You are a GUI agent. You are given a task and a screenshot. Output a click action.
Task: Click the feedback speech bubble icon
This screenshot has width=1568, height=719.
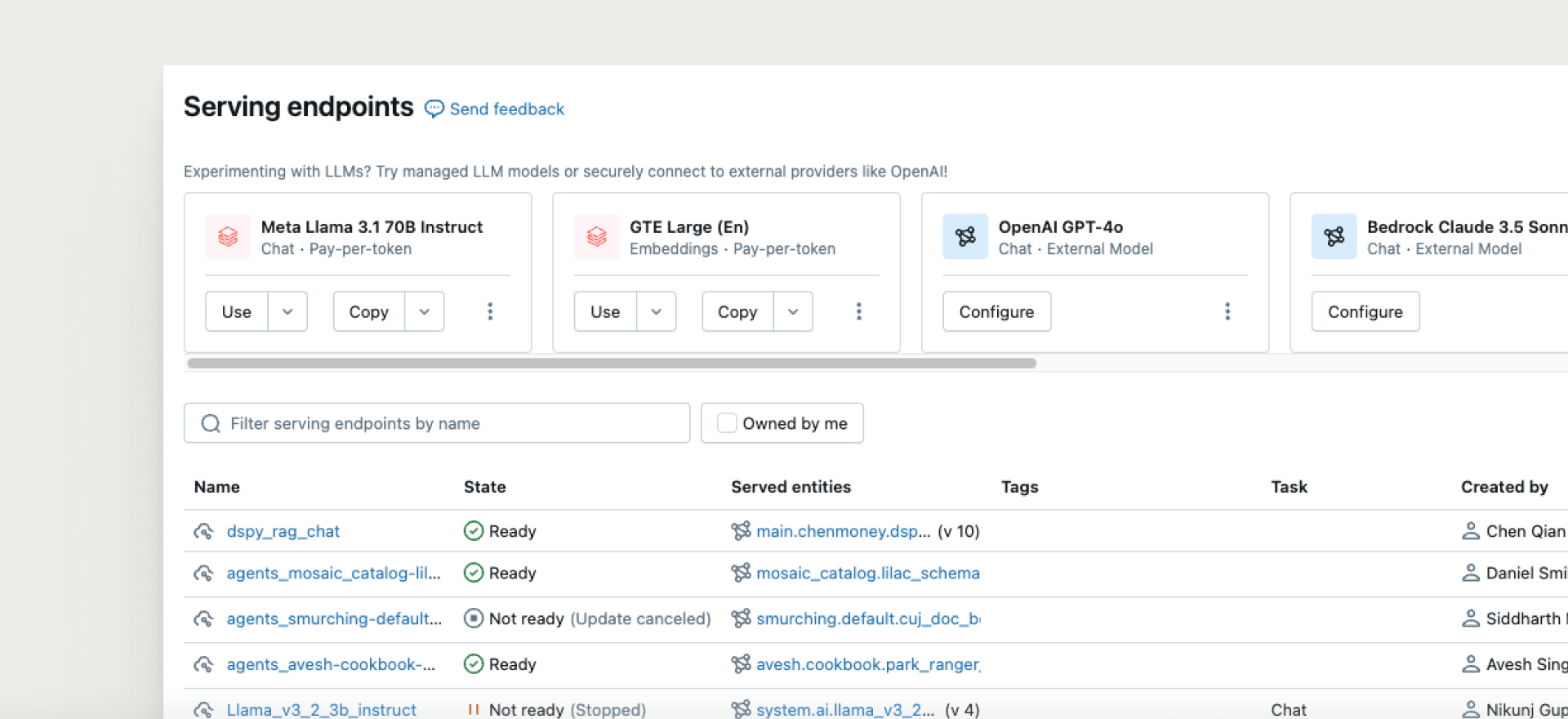(434, 109)
